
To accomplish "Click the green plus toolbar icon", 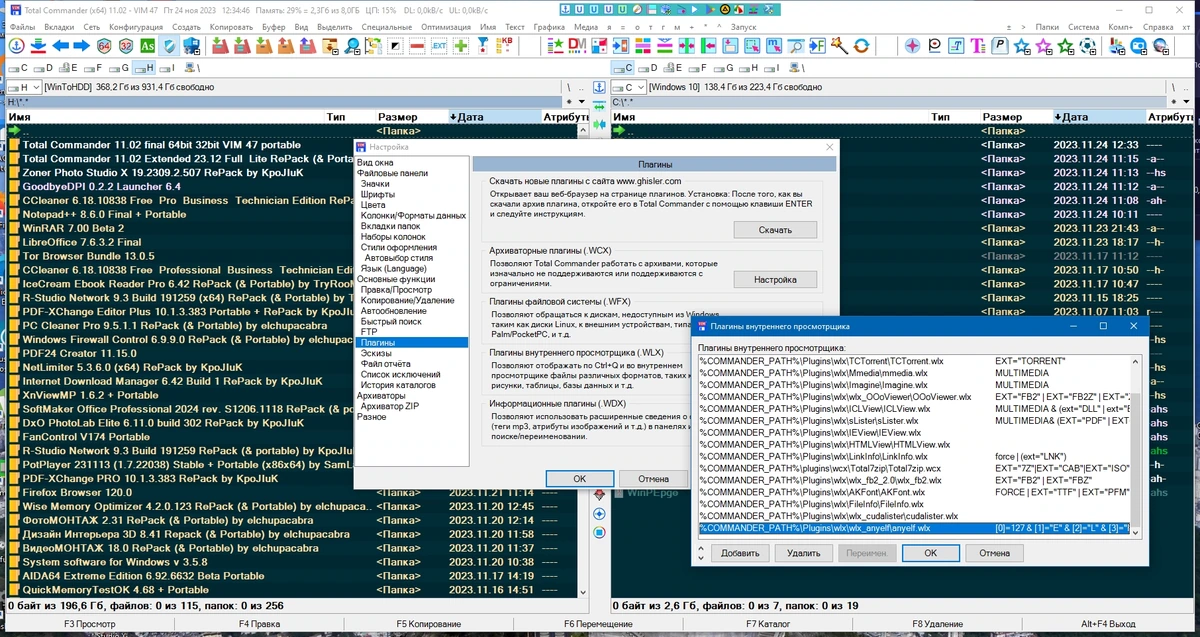I will click(x=460, y=46).
